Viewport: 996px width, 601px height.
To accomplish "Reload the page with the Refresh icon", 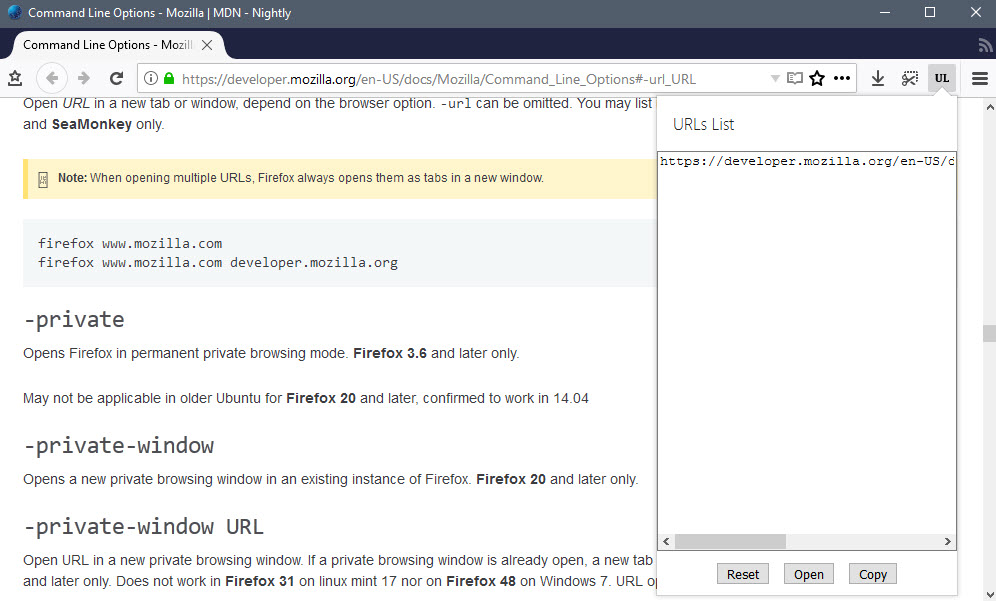I will [116, 78].
